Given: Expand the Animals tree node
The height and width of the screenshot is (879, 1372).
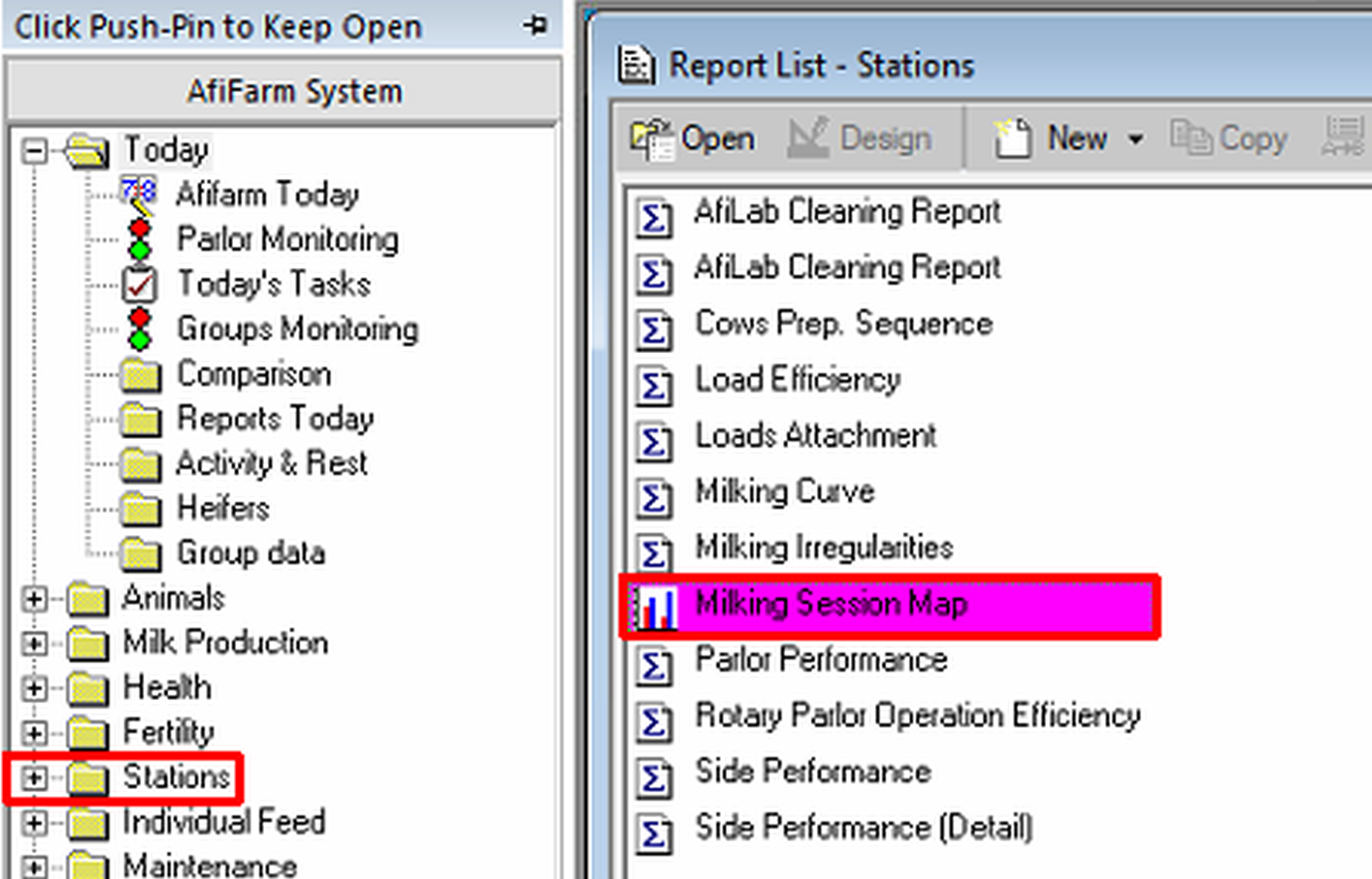Looking at the screenshot, I should coord(34,599).
